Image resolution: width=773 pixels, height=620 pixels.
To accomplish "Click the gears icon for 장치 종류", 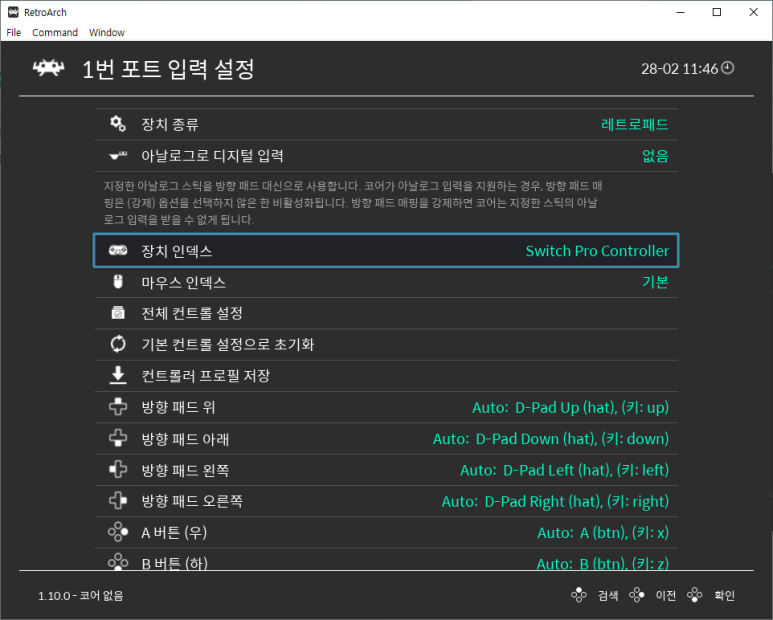I will [118, 124].
